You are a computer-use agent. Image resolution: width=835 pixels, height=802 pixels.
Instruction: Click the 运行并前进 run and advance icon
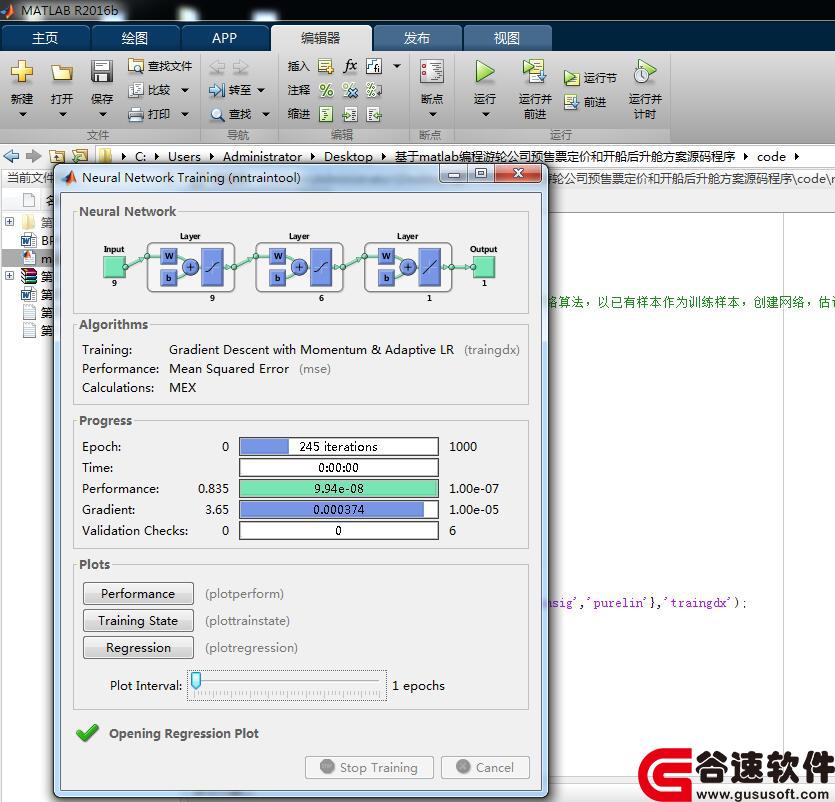coord(534,71)
